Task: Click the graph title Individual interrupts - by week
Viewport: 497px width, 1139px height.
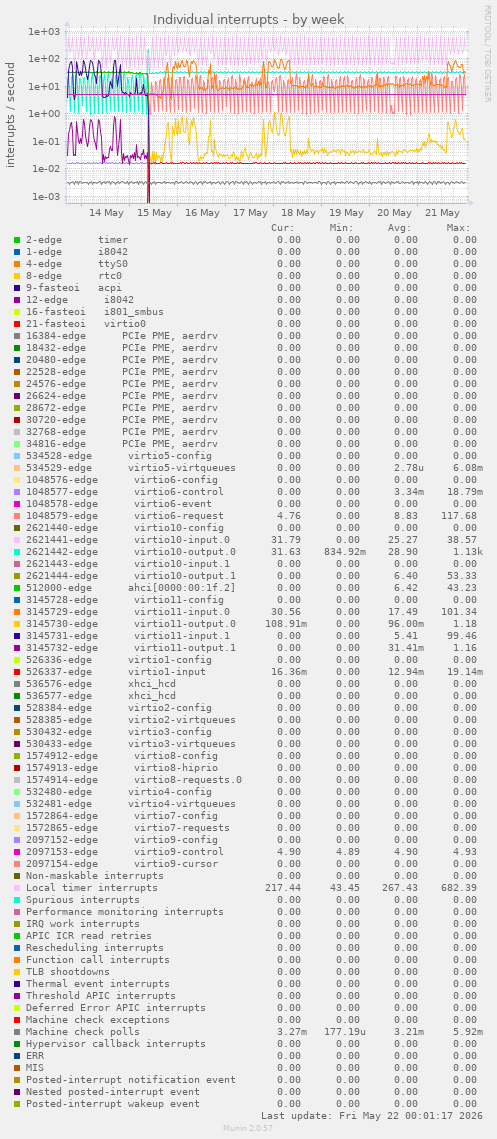Action: [248, 19]
